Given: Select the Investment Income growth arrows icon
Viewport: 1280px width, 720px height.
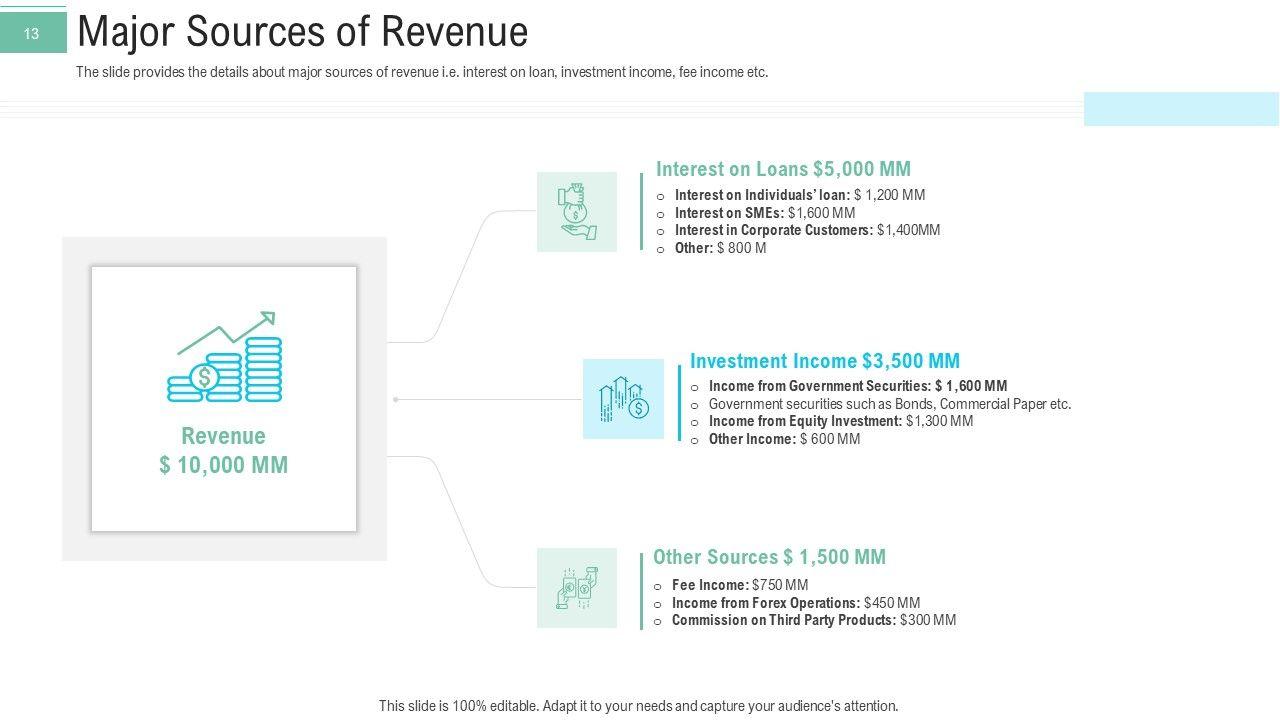Looking at the screenshot, I should (x=623, y=399).
